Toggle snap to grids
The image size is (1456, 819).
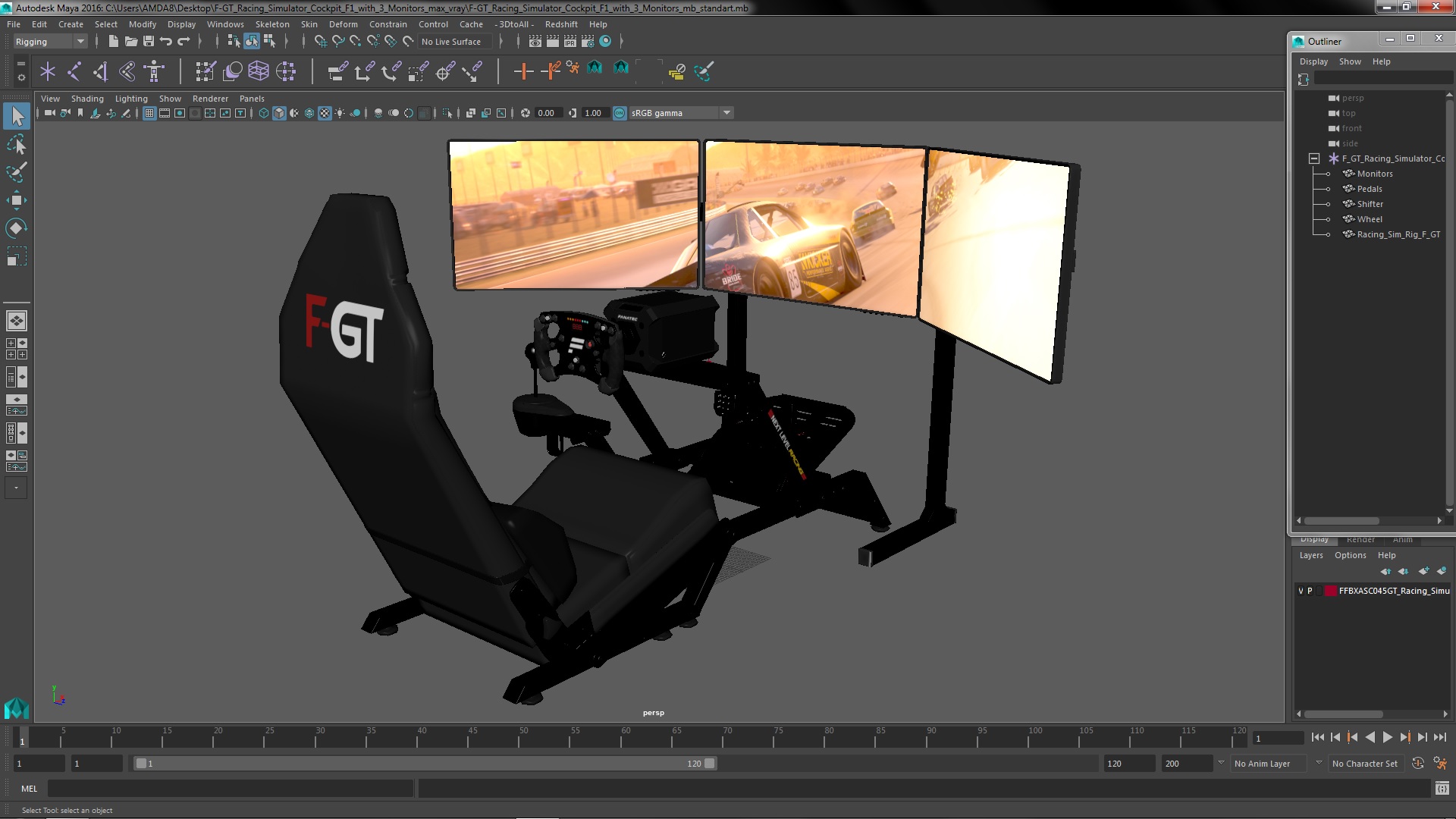tap(320, 41)
